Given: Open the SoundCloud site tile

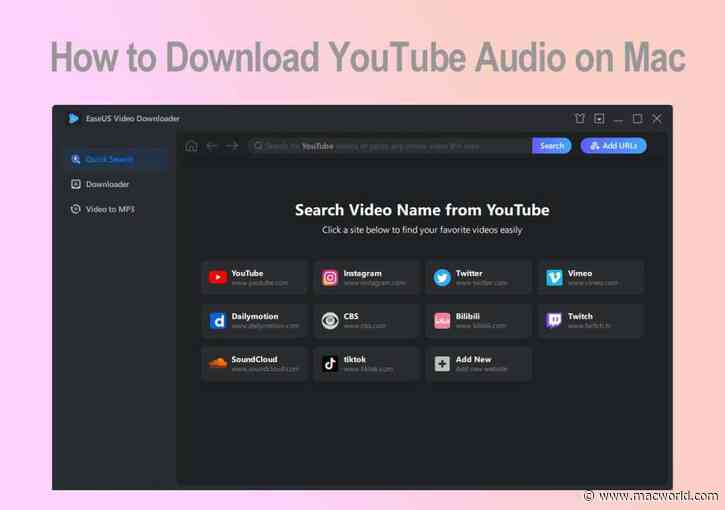Looking at the screenshot, I should (x=255, y=363).
